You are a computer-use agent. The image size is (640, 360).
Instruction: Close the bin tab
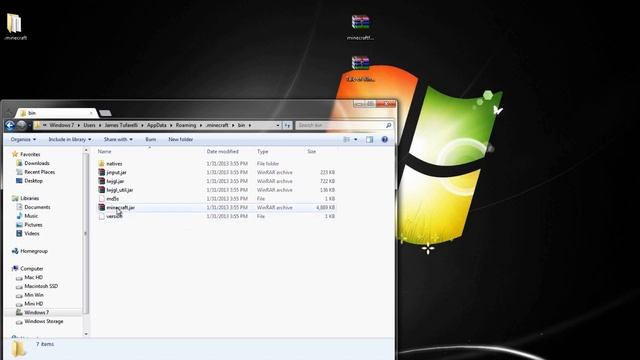click(91, 113)
